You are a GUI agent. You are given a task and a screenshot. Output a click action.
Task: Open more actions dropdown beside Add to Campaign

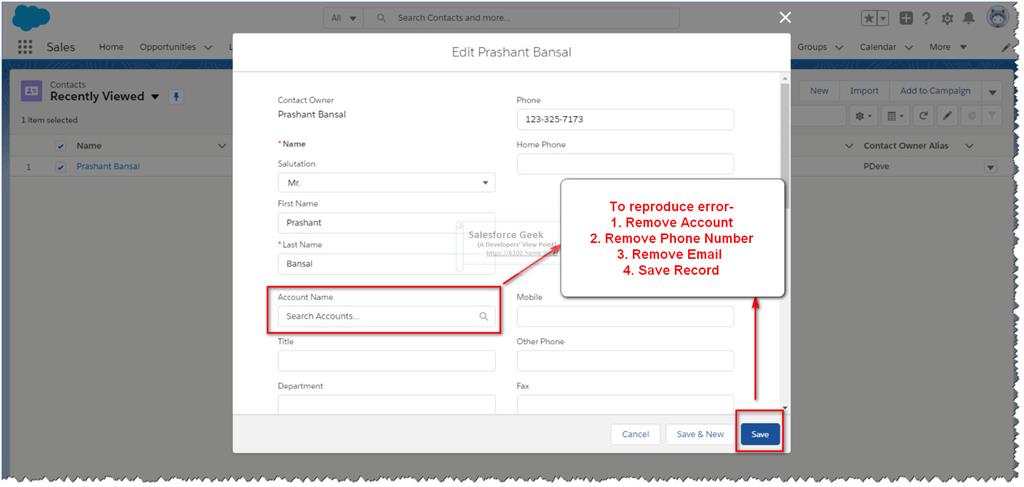993,91
